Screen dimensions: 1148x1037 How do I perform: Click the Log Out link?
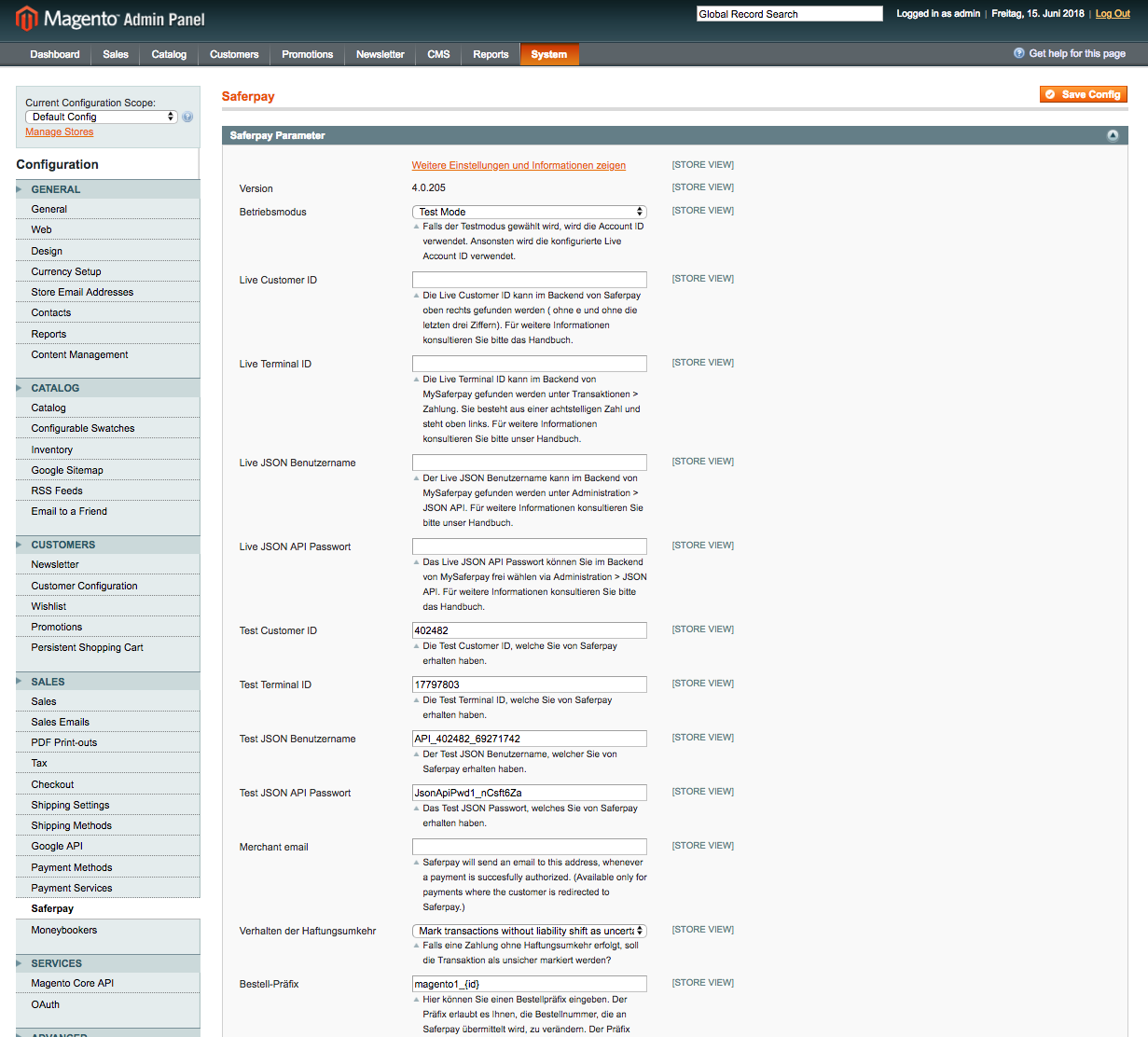1113,14
